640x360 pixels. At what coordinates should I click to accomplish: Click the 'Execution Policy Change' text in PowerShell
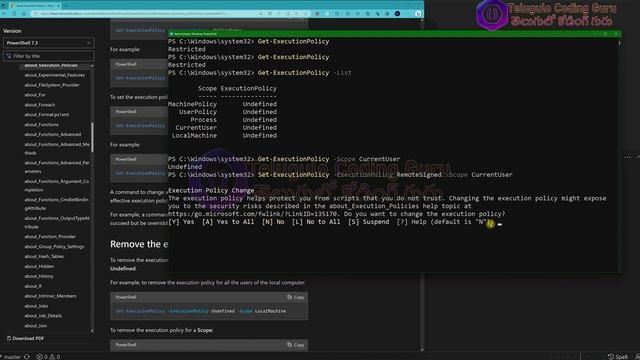coord(211,190)
